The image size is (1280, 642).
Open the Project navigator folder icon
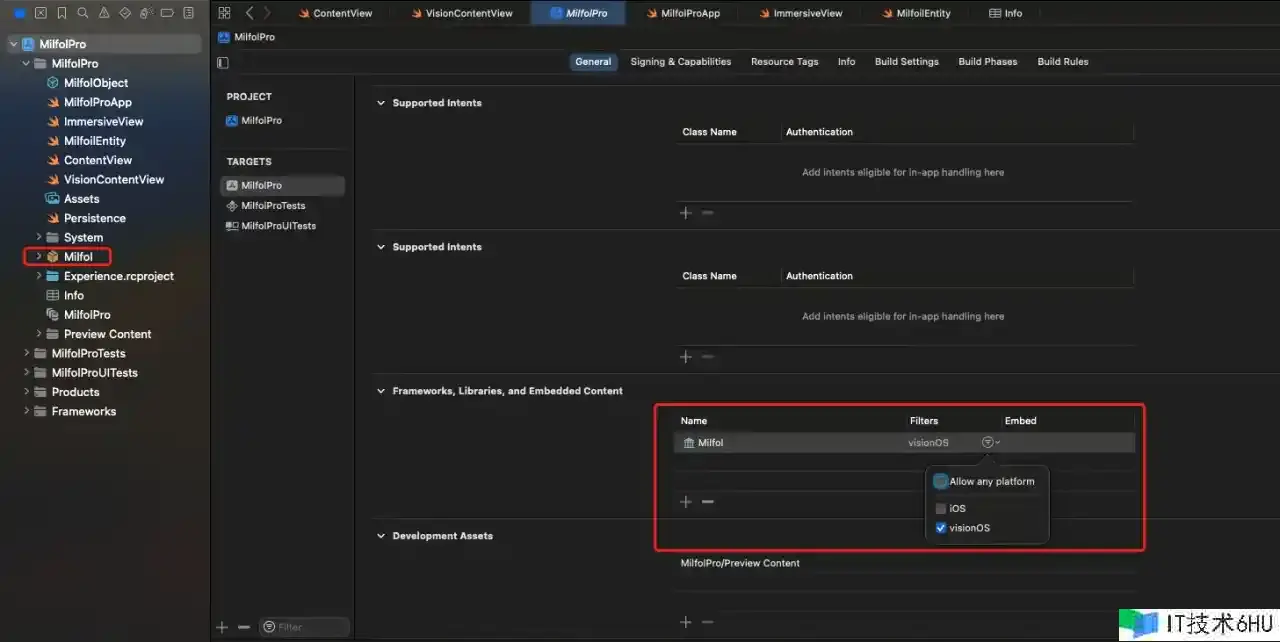[19, 13]
